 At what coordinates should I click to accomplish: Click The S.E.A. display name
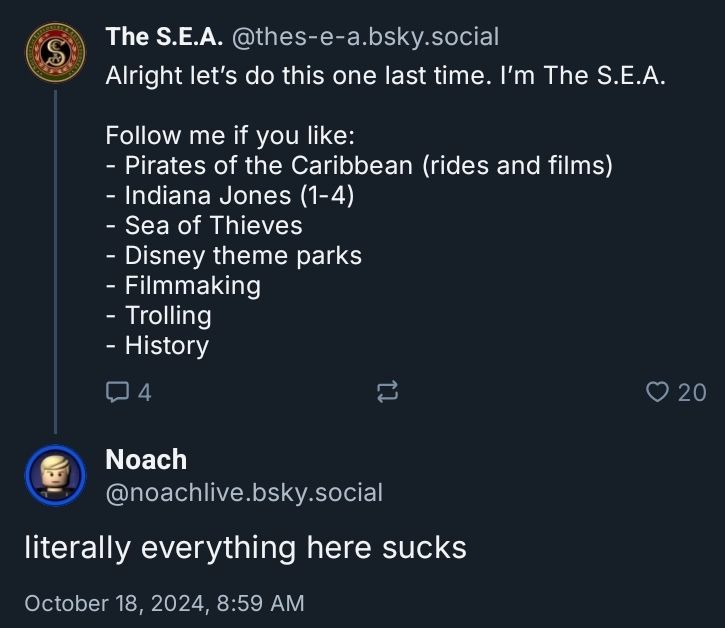pos(164,38)
